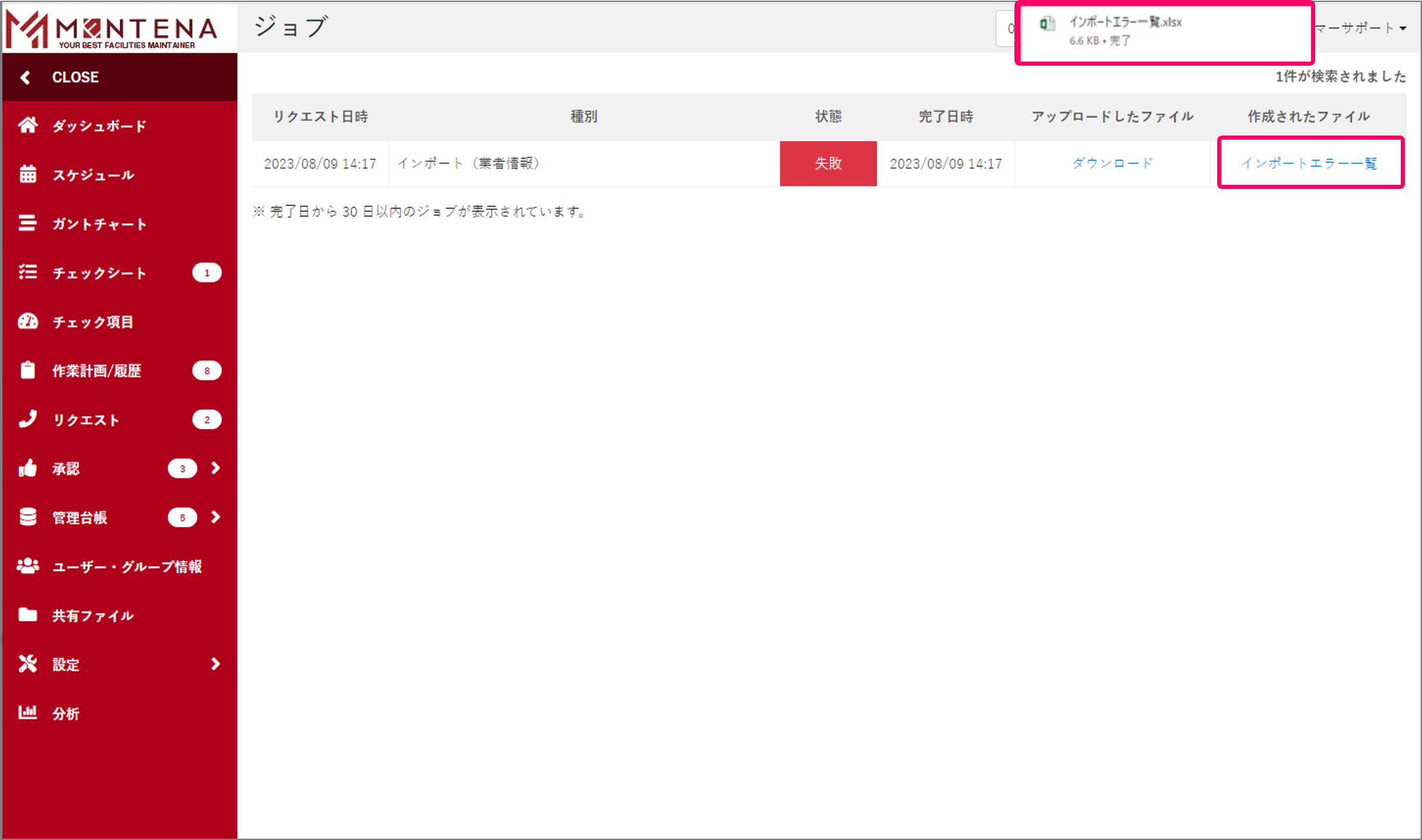Click the Gantt chart bars icon

pyautogui.click(x=27, y=223)
